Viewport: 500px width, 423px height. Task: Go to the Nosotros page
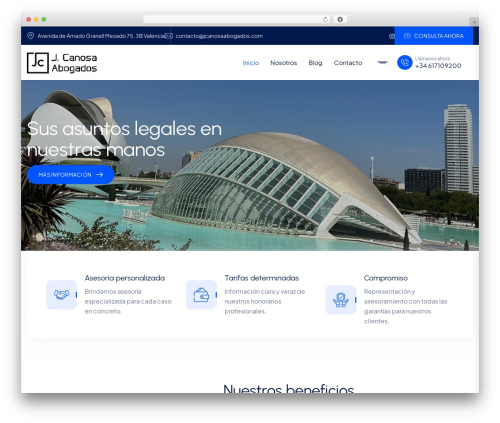(x=283, y=63)
